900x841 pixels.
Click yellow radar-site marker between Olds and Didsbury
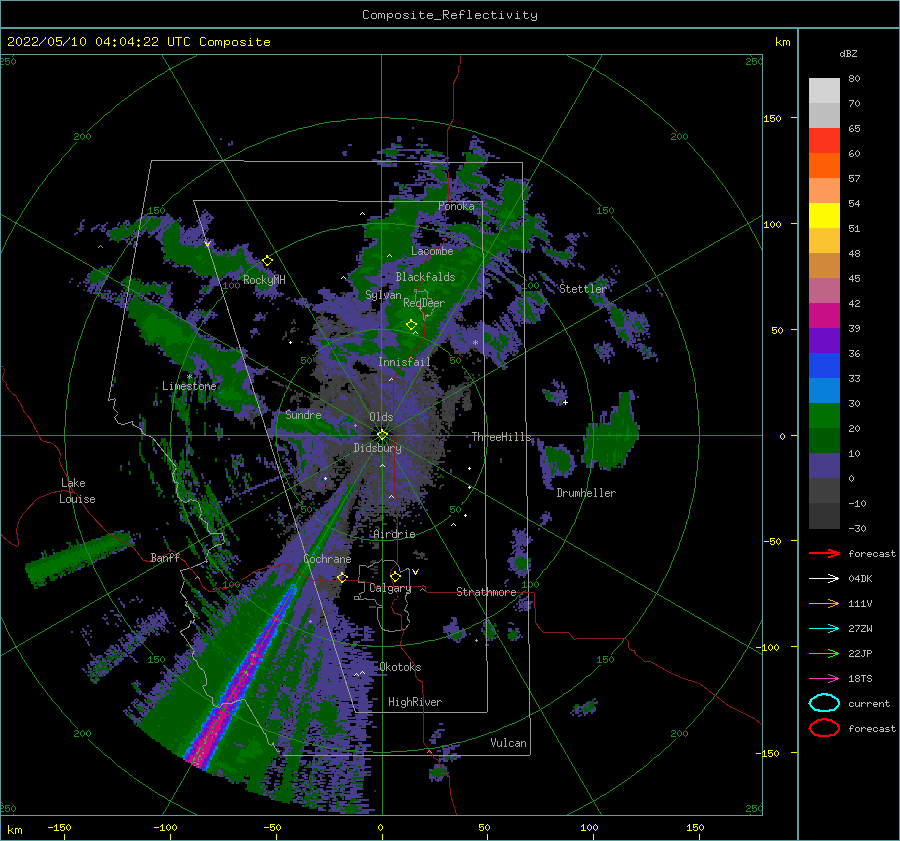tap(382, 435)
